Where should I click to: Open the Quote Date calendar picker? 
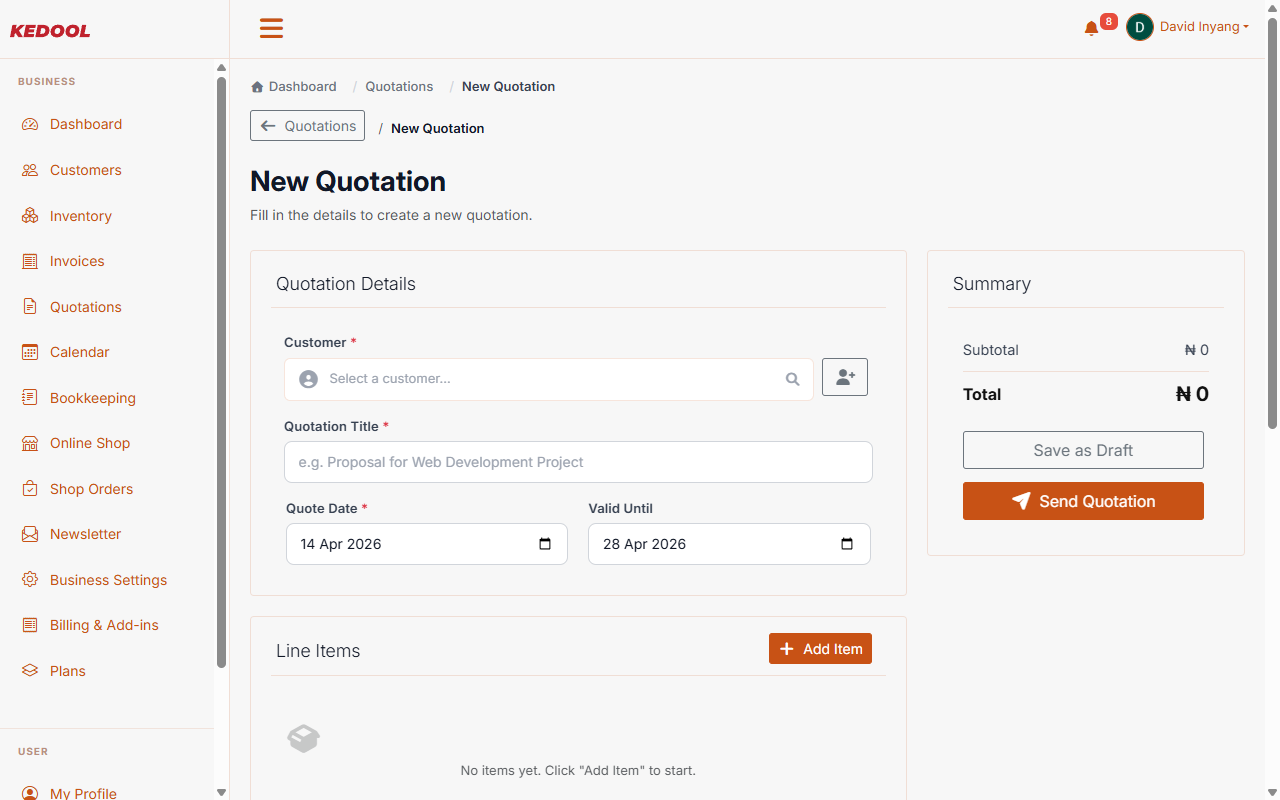[x=545, y=544]
